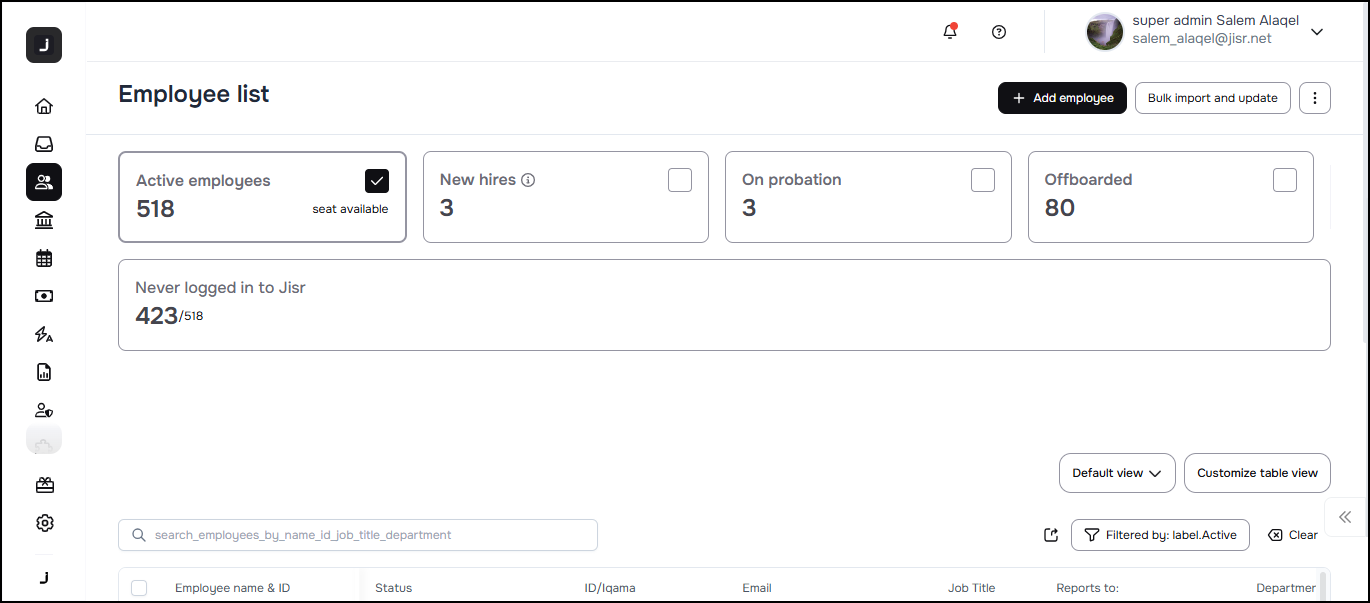Image resolution: width=1370 pixels, height=603 pixels.
Task: Open the three-dot more options menu
Action: point(1315,98)
